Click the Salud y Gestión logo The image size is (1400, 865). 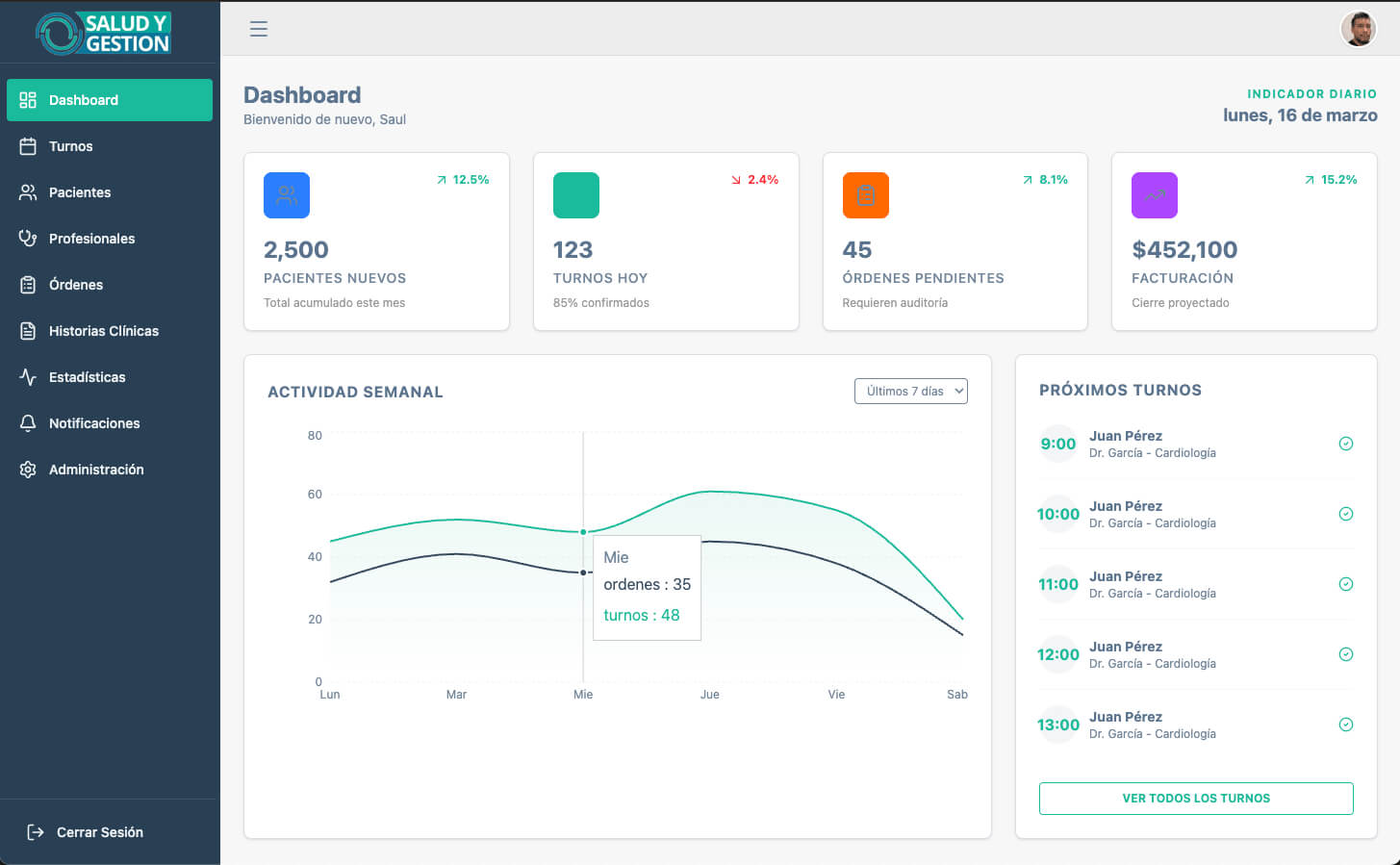coord(104,33)
